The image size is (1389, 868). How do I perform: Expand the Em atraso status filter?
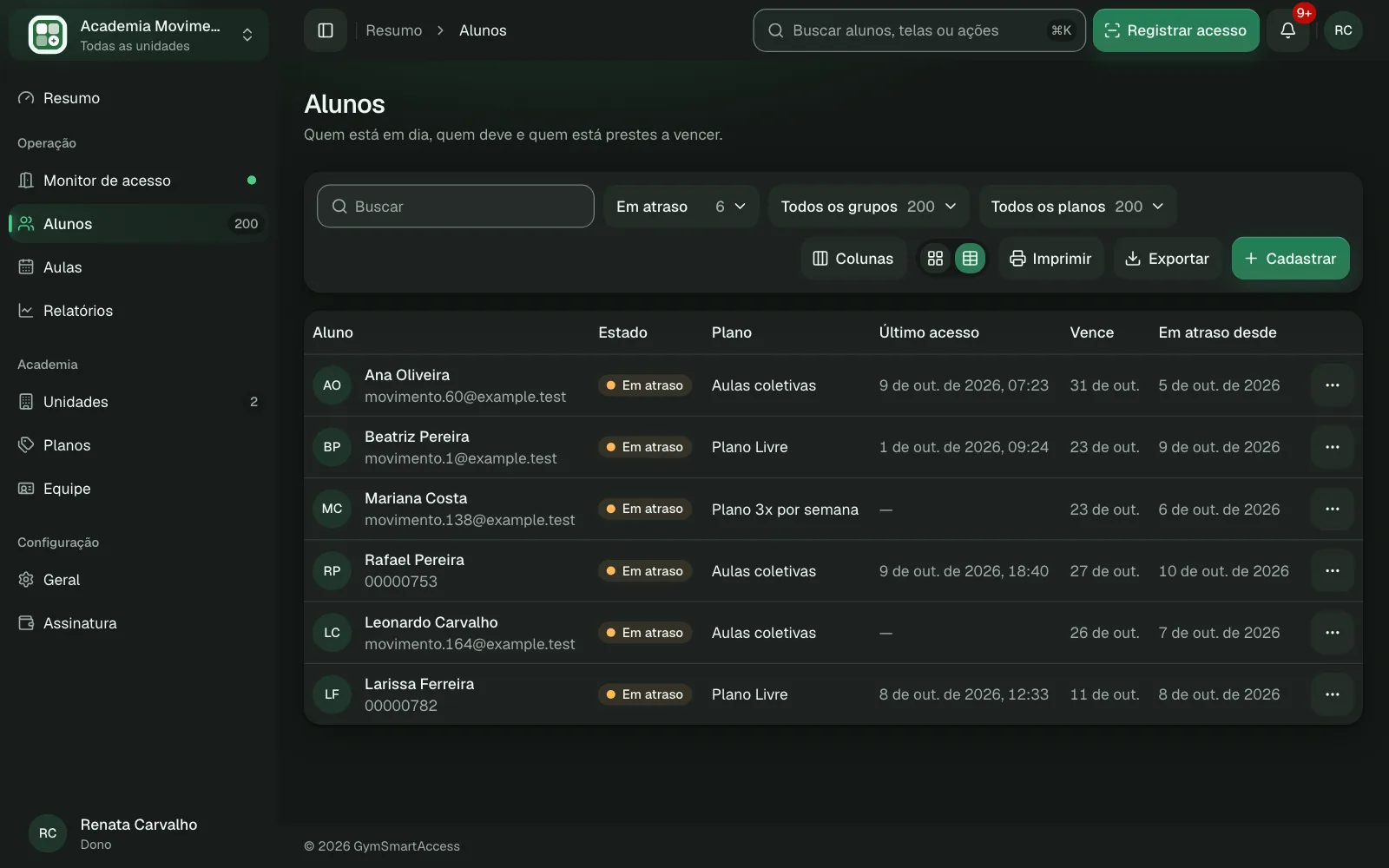click(681, 207)
